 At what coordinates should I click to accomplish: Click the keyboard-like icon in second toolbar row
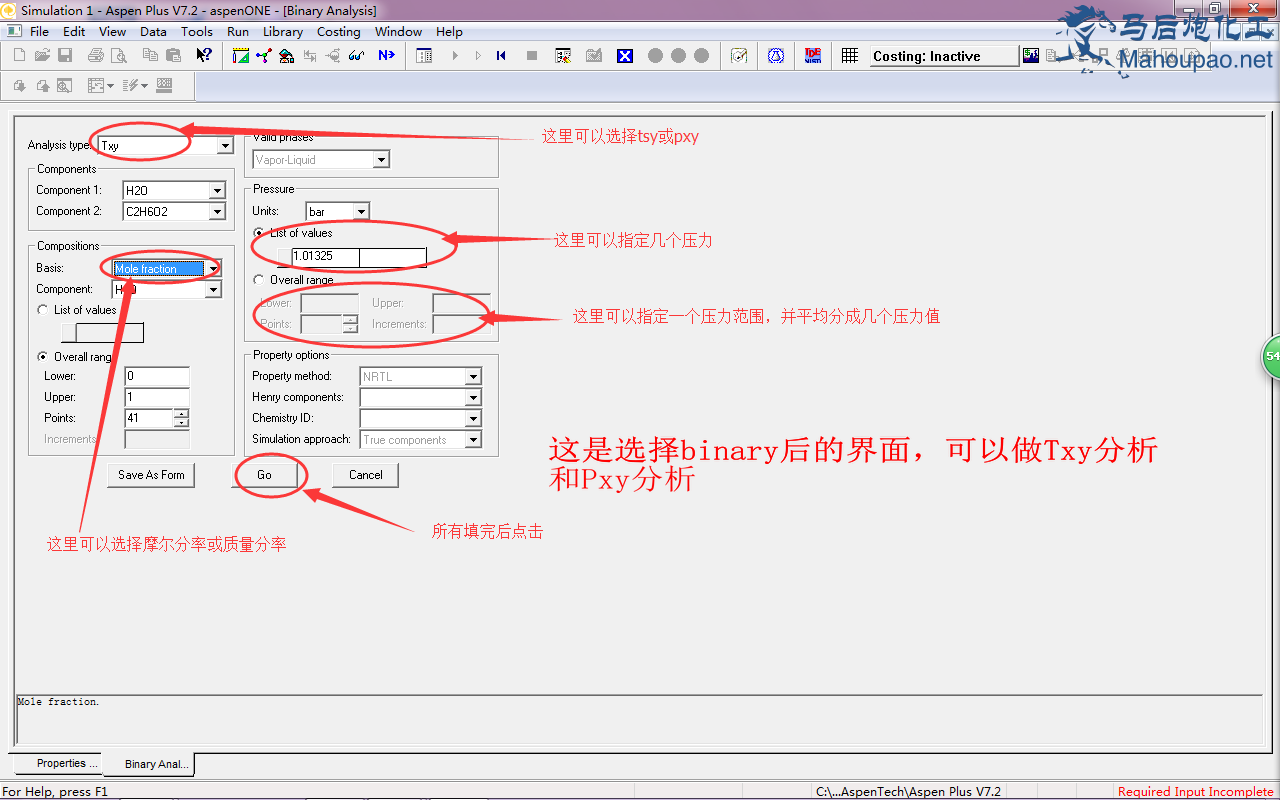coord(165,86)
